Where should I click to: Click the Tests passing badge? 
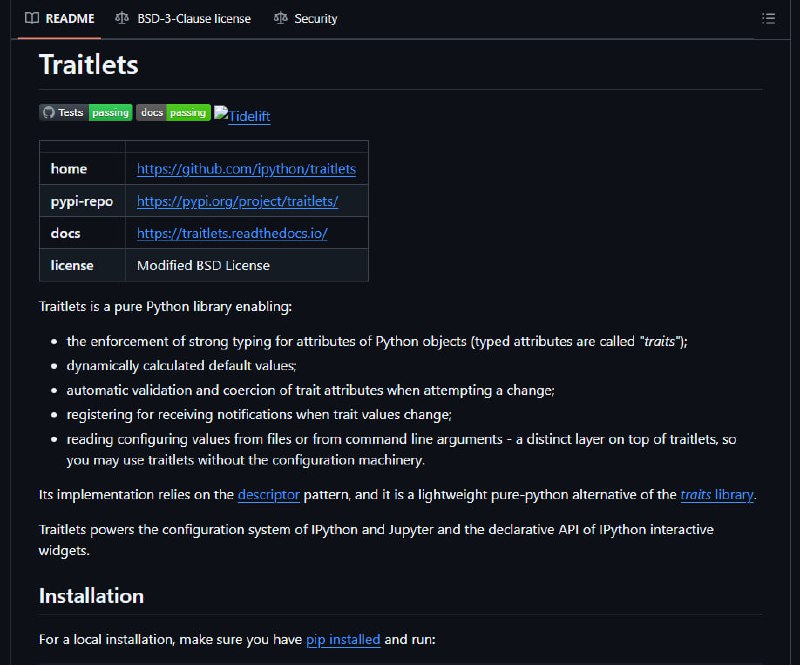pyautogui.click(x=86, y=112)
